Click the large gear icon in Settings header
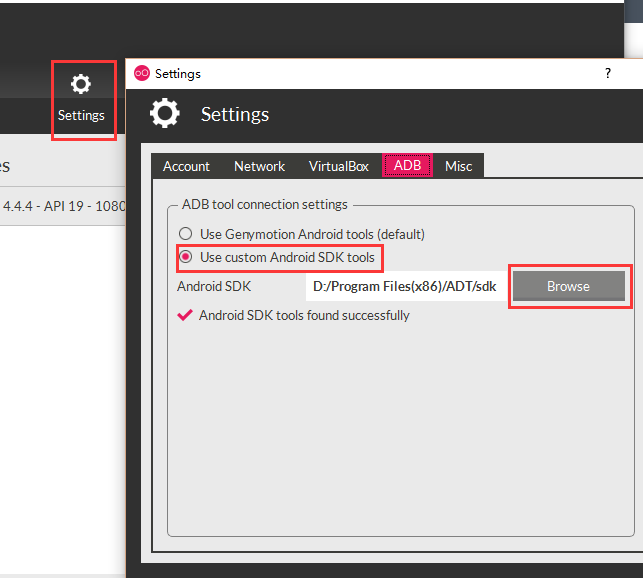643x578 pixels. 164,113
